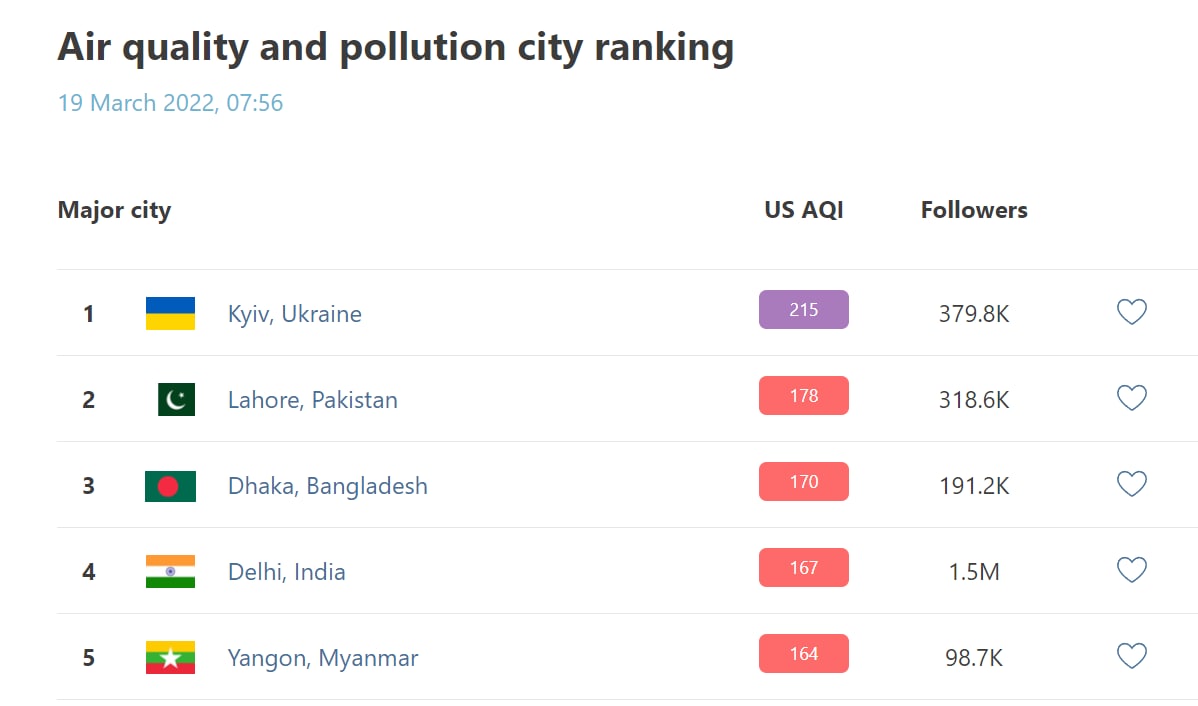Click the Followers column header
This screenshot has height=706, width=1198.
[973, 210]
